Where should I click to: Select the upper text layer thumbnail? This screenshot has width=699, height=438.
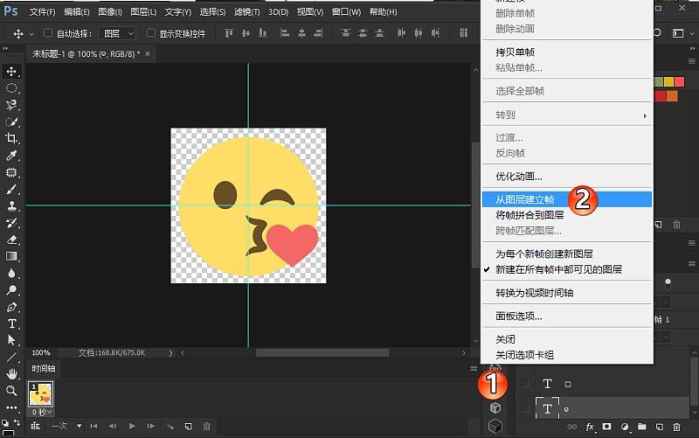coord(547,384)
